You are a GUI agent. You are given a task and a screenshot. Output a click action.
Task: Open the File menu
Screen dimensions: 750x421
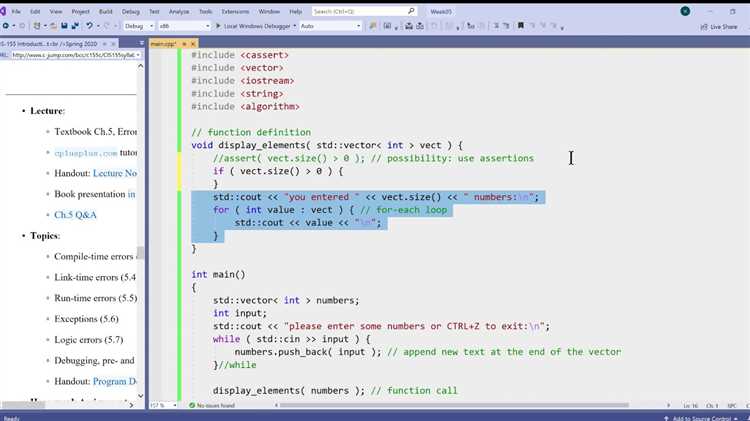pos(16,11)
